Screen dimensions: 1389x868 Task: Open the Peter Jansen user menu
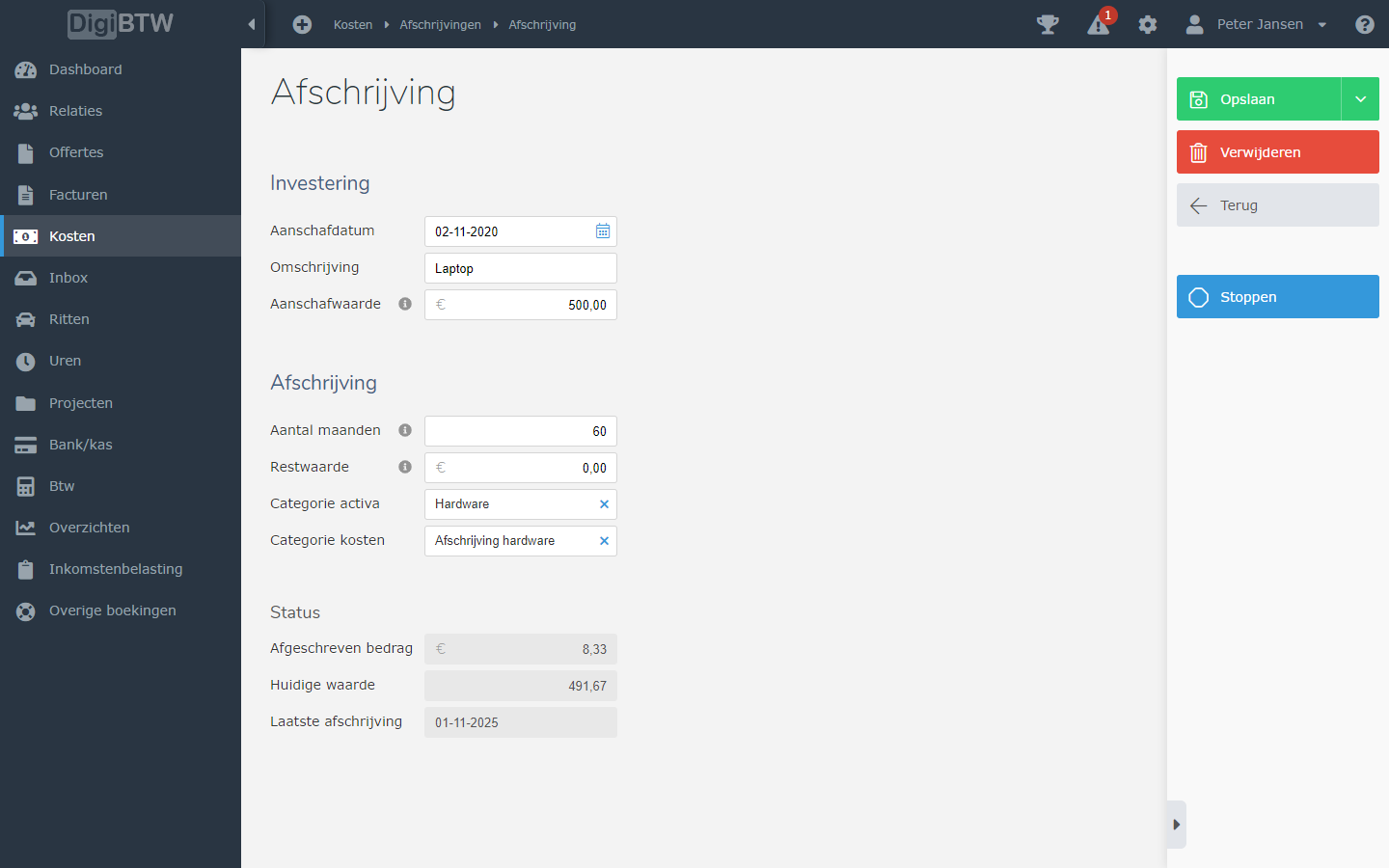tap(1257, 24)
